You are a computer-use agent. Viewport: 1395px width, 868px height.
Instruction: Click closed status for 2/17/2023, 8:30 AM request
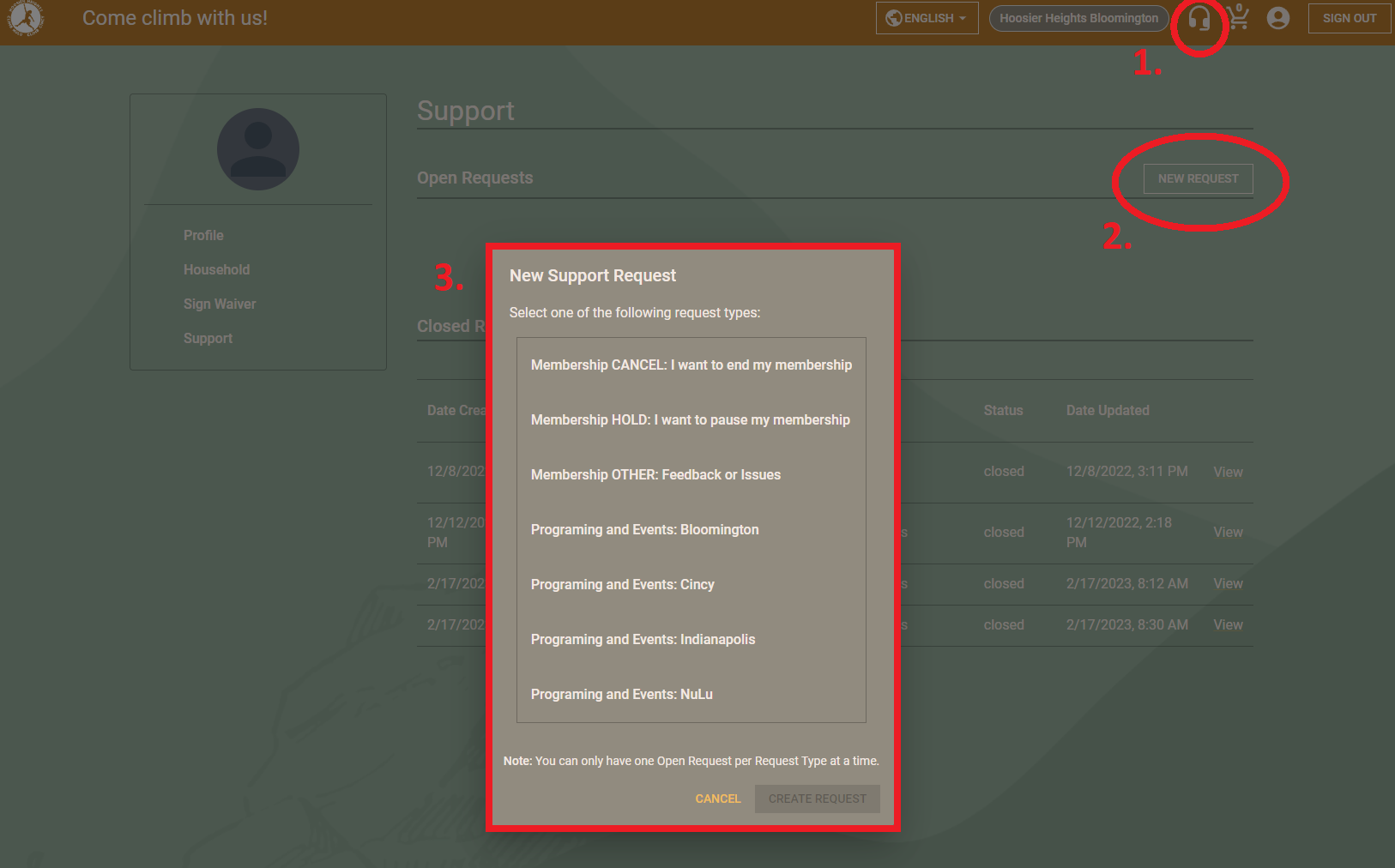1004,625
